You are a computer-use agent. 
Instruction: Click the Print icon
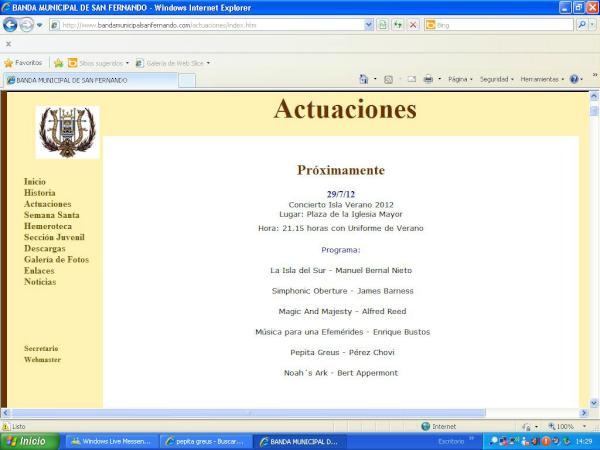tap(428, 79)
